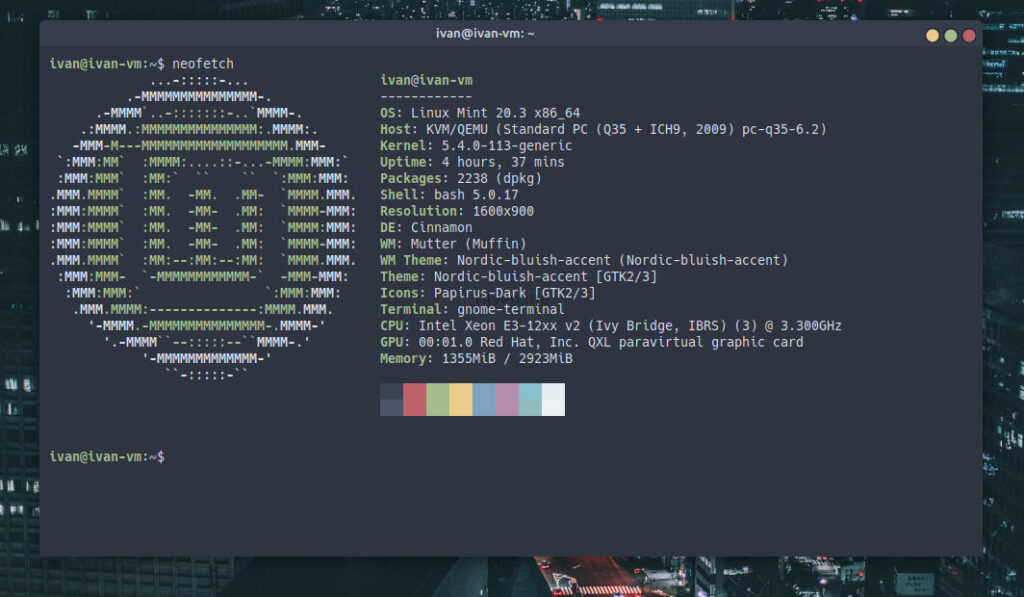Click the white color block in palette
The height and width of the screenshot is (597, 1024).
point(553,399)
